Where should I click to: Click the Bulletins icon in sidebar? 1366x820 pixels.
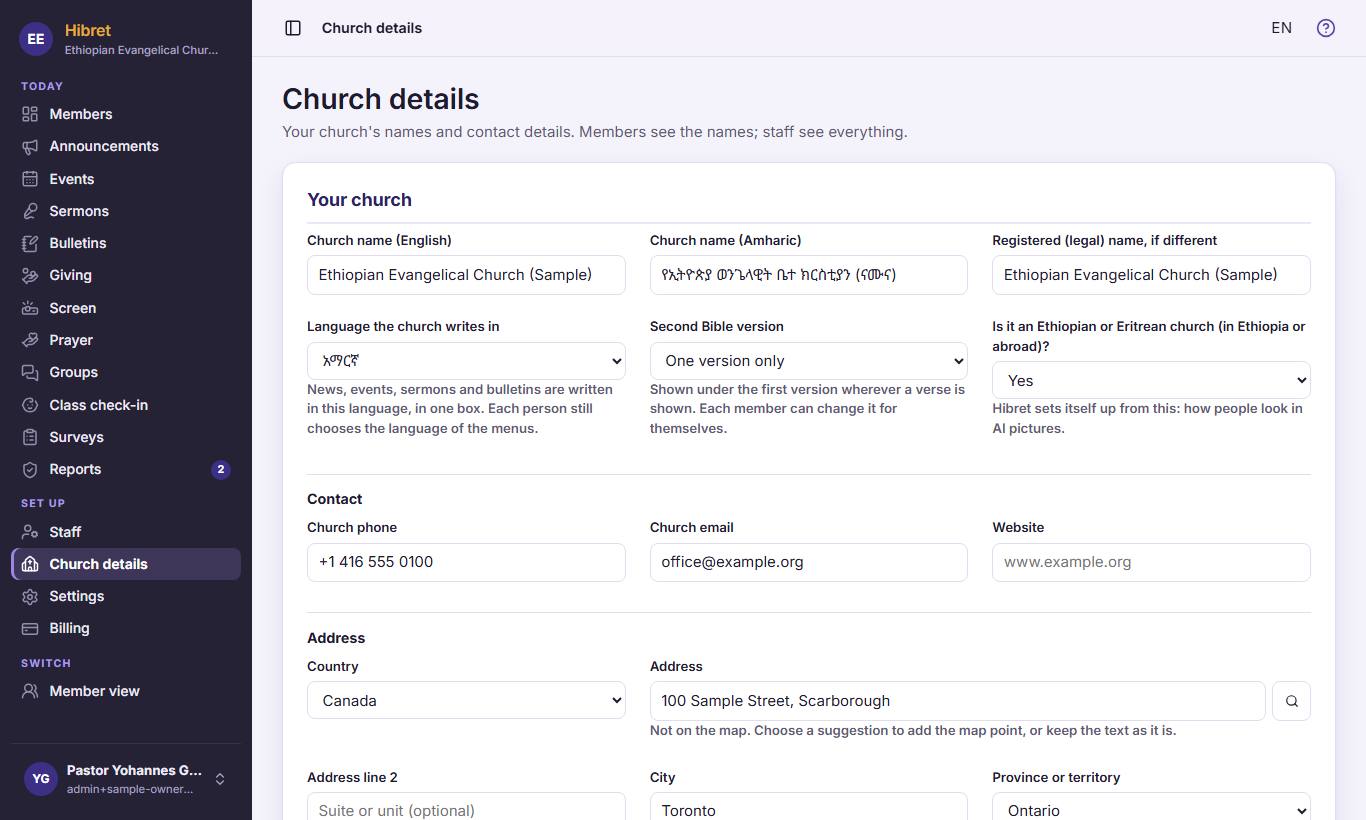point(30,243)
